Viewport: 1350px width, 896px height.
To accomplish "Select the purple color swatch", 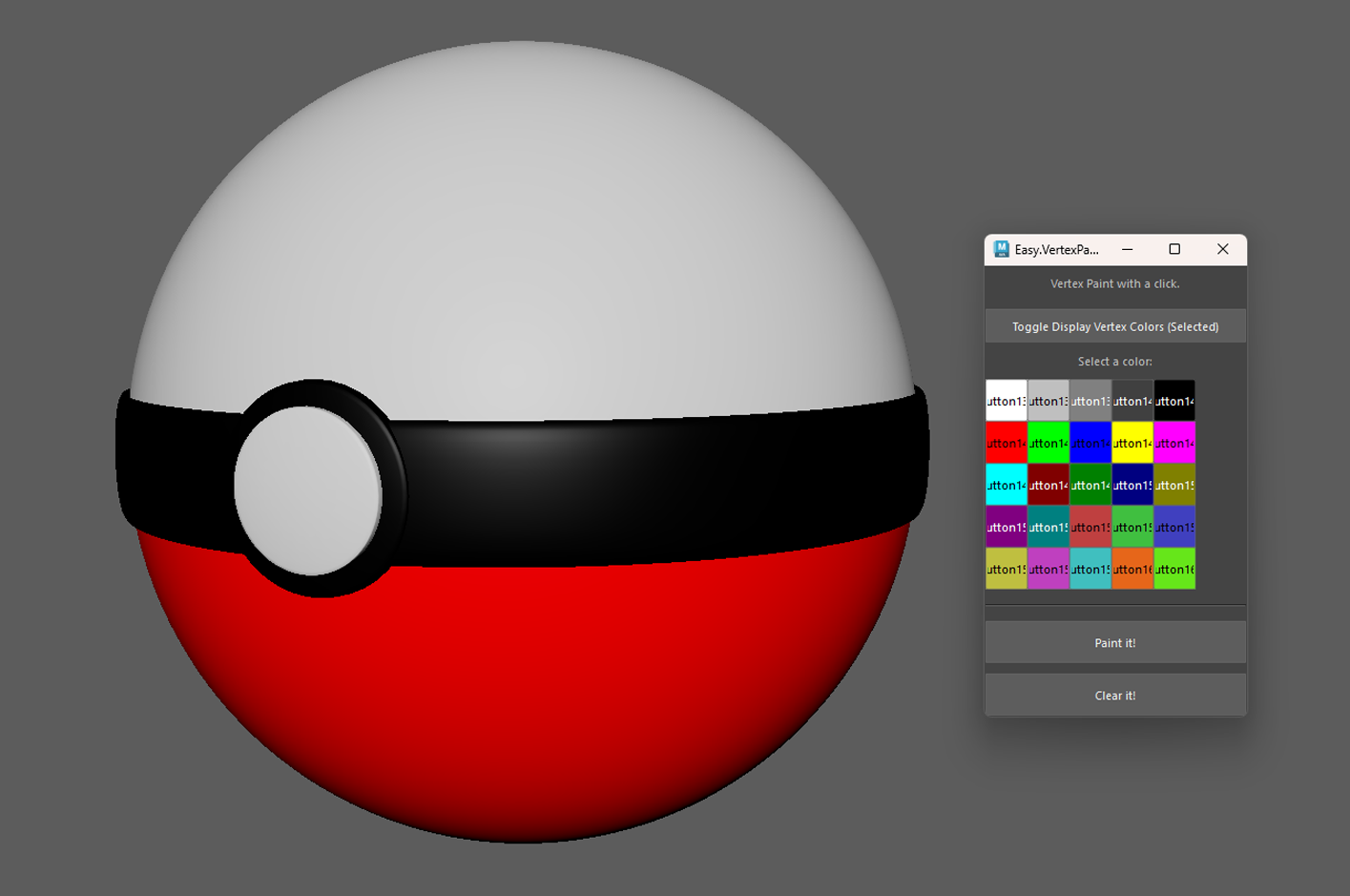I will point(1007,527).
